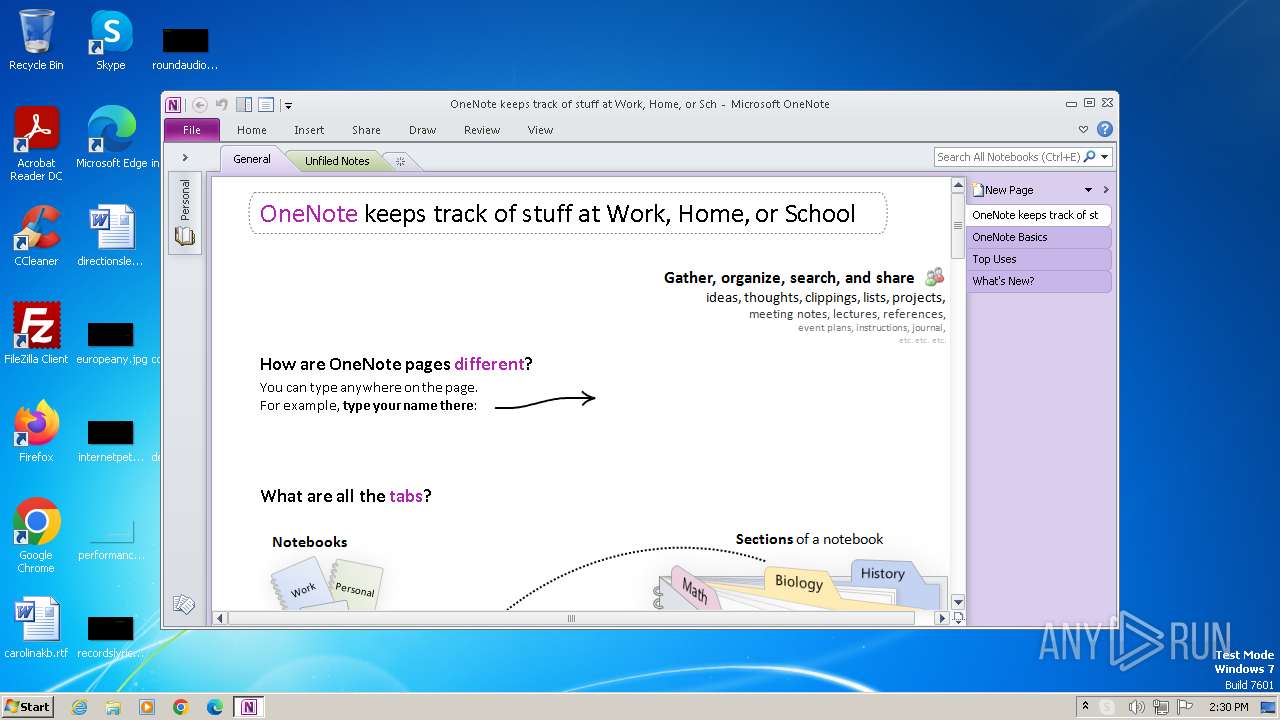Open Unfiled Notes icon at bottom of sidebar
The height and width of the screenshot is (720, 1280).
coord(184,604)
